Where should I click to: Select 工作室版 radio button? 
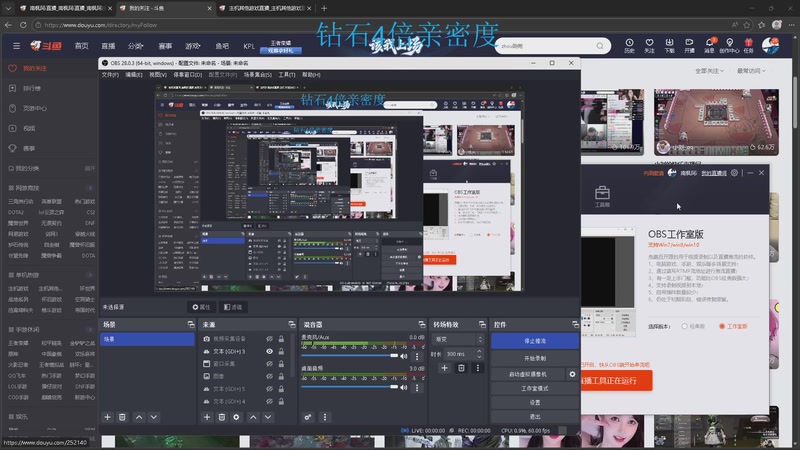[x=722, y=327]
